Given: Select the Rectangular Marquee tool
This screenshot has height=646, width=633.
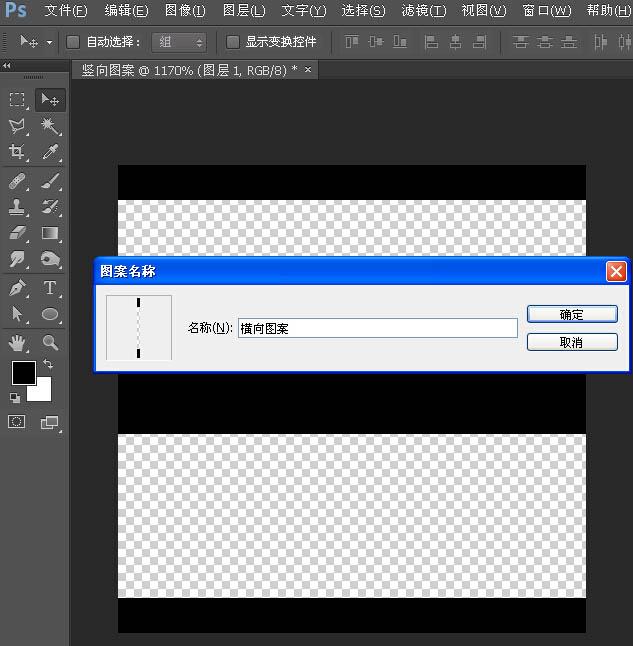Looking at the screenshot, I should click(17, 100).
